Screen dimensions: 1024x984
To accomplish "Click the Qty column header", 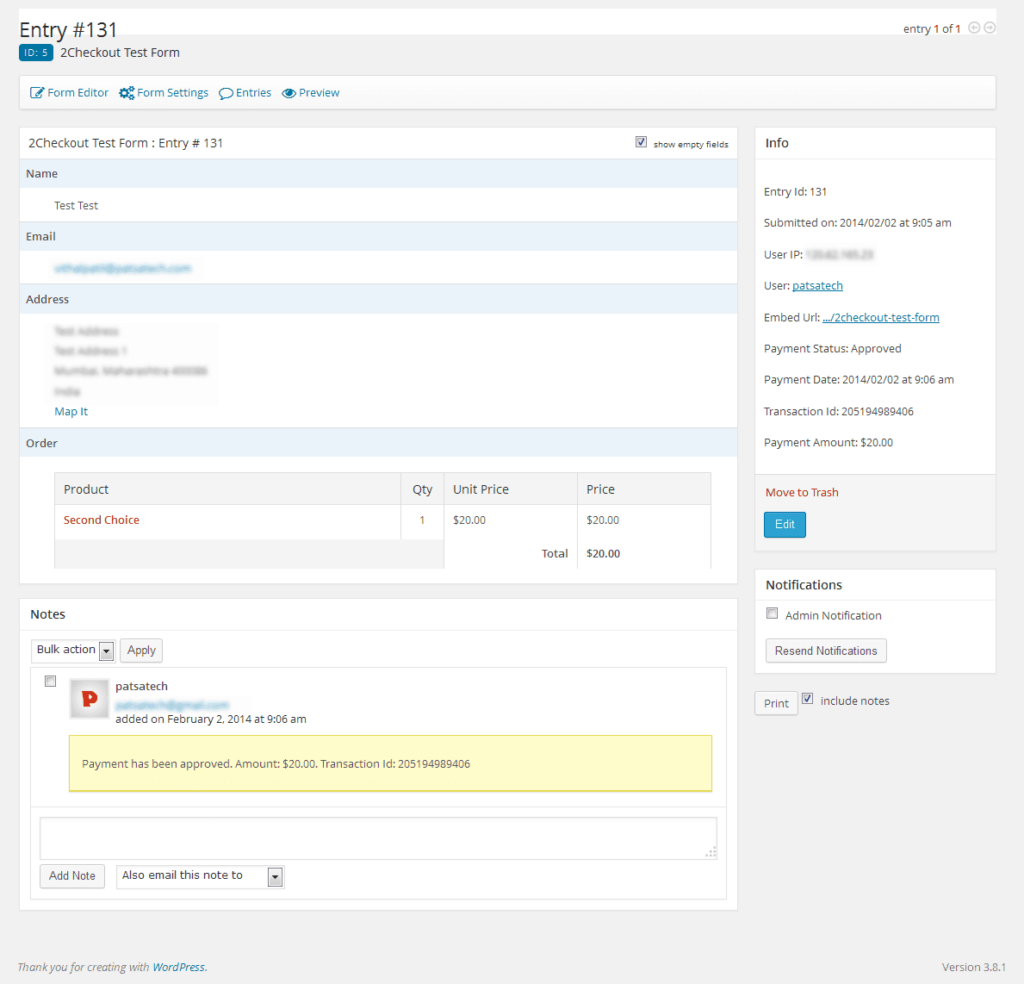I will [x=422, y=489].
